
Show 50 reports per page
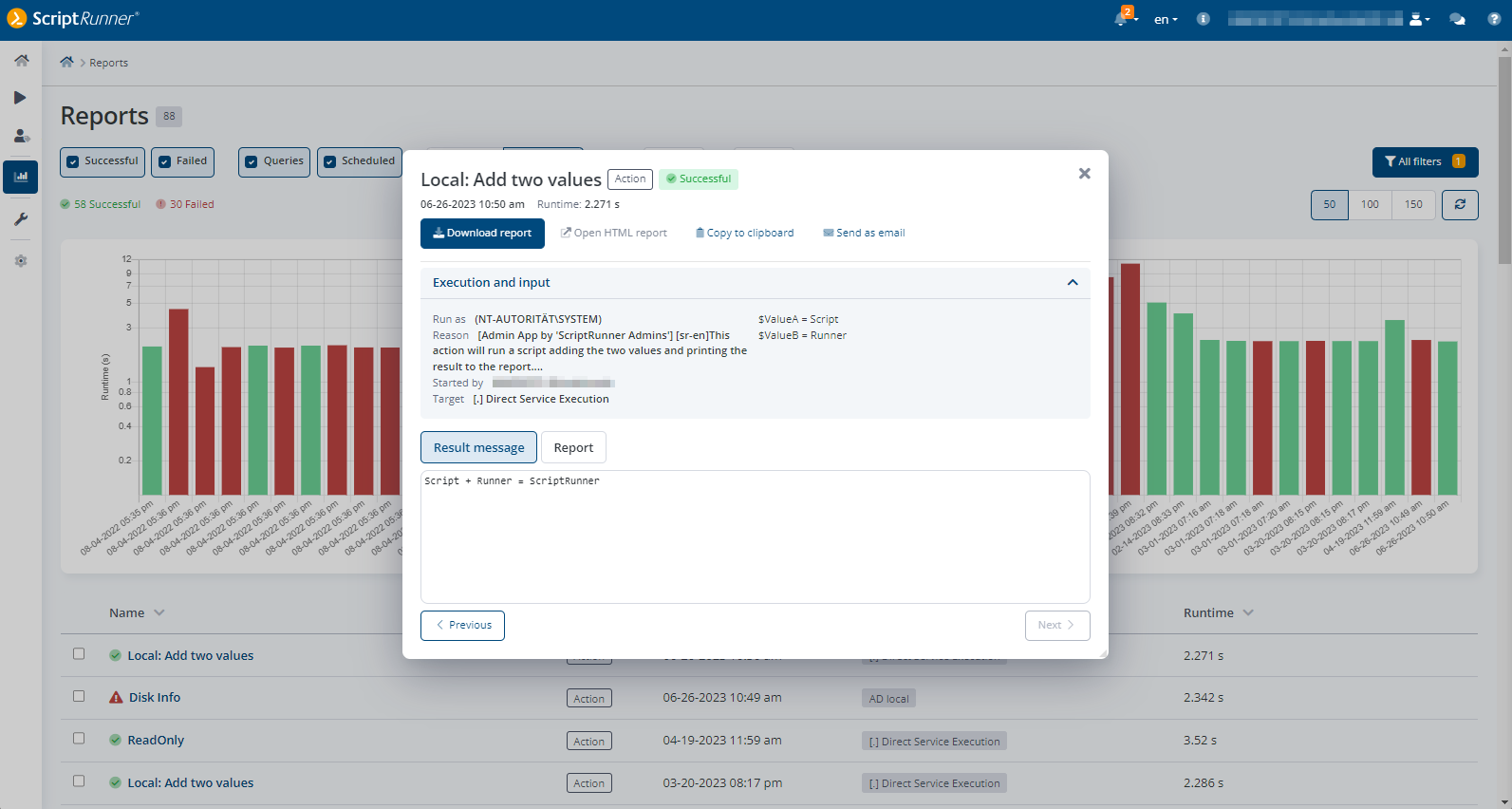pyautogui.click(x=1330, y=204)
